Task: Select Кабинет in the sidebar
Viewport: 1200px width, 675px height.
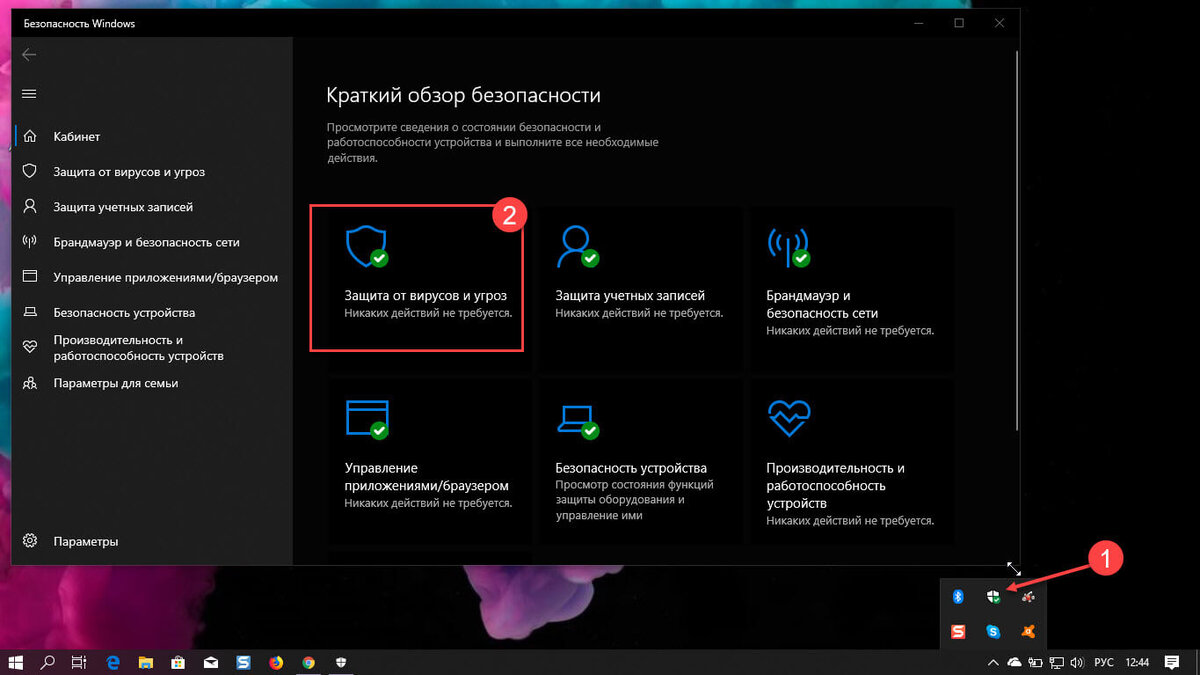Action: (153, 136)
